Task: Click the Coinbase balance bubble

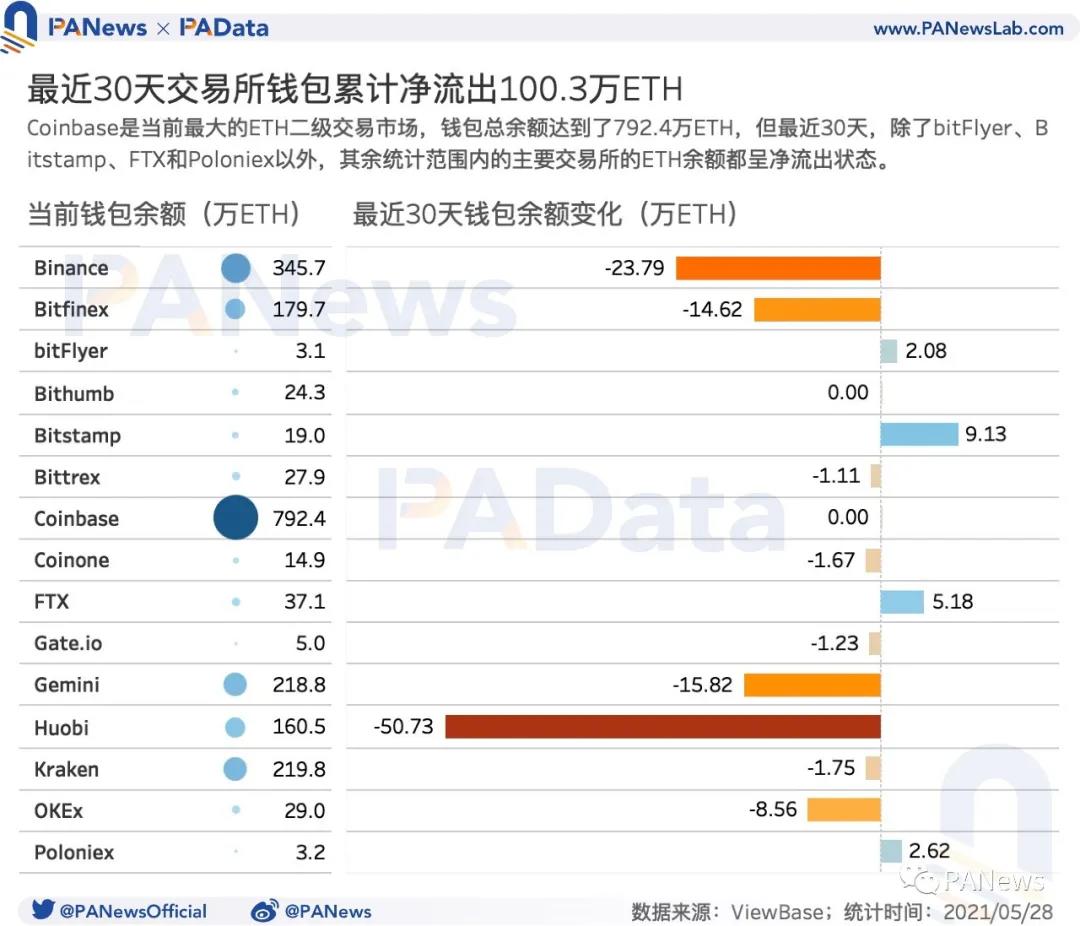Action: pos(234,518)
